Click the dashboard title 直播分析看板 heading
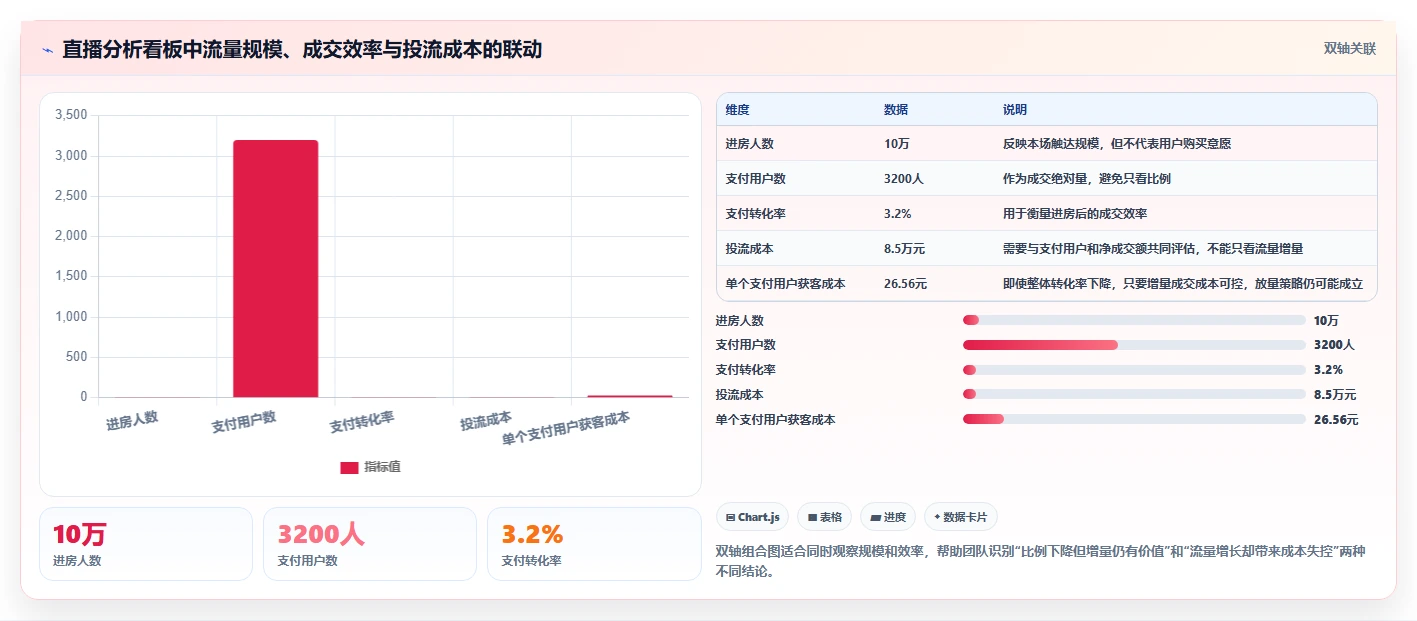Screen dimensions: 1417x621 (x=302, y=49)
